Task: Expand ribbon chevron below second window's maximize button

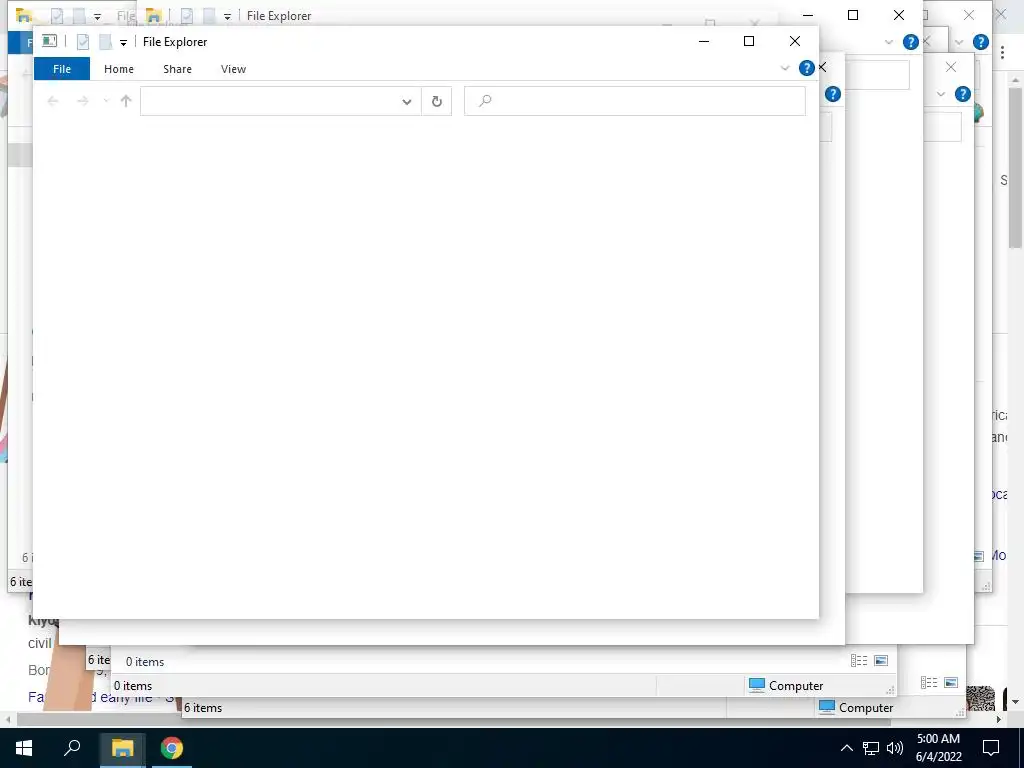Action: [889, 42]
